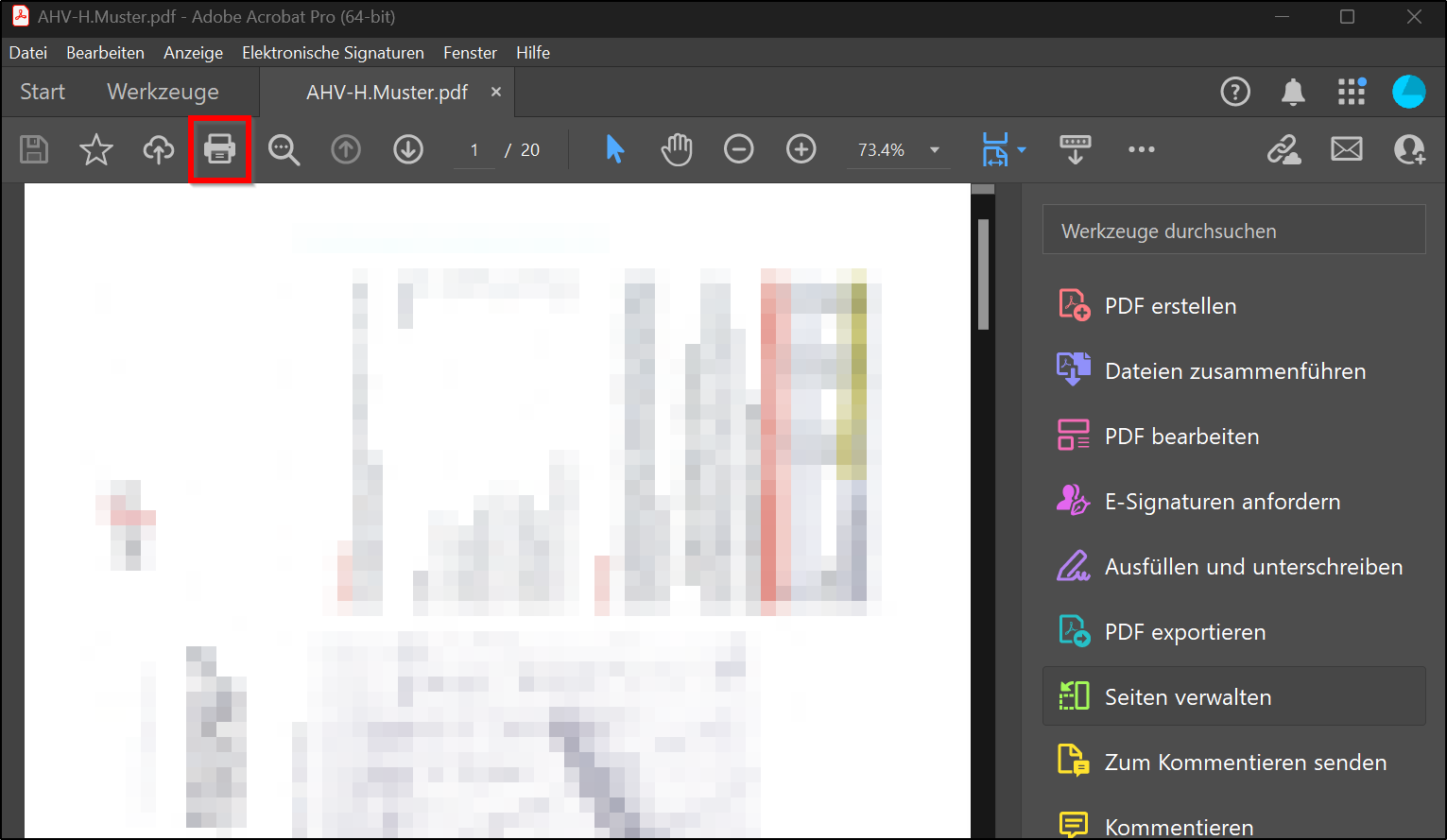Open the Bearbeiten menu
The image size is (1447, 840).
coord(105,53)
